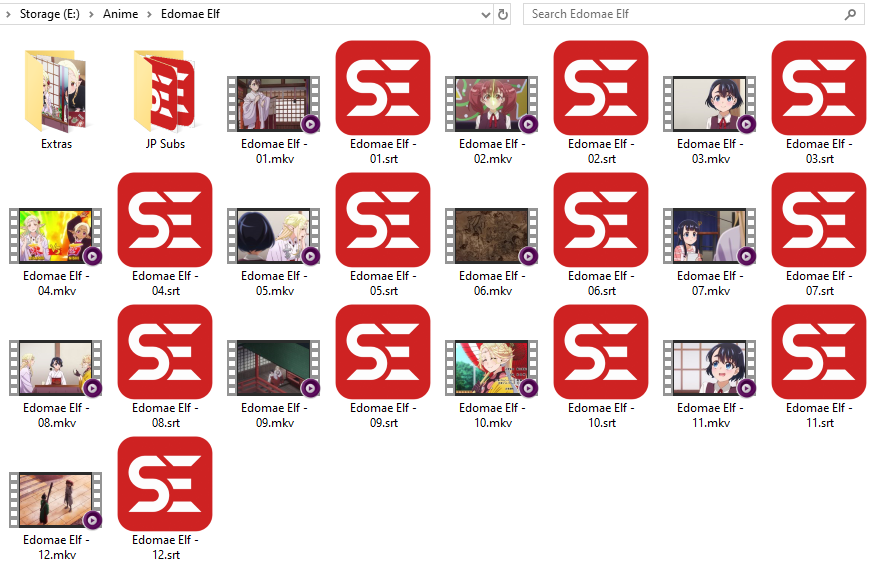
Task: Click the 'Edomae Elf - 09.srt' file name
Action: pyautogui.click(x=383, y=415)
